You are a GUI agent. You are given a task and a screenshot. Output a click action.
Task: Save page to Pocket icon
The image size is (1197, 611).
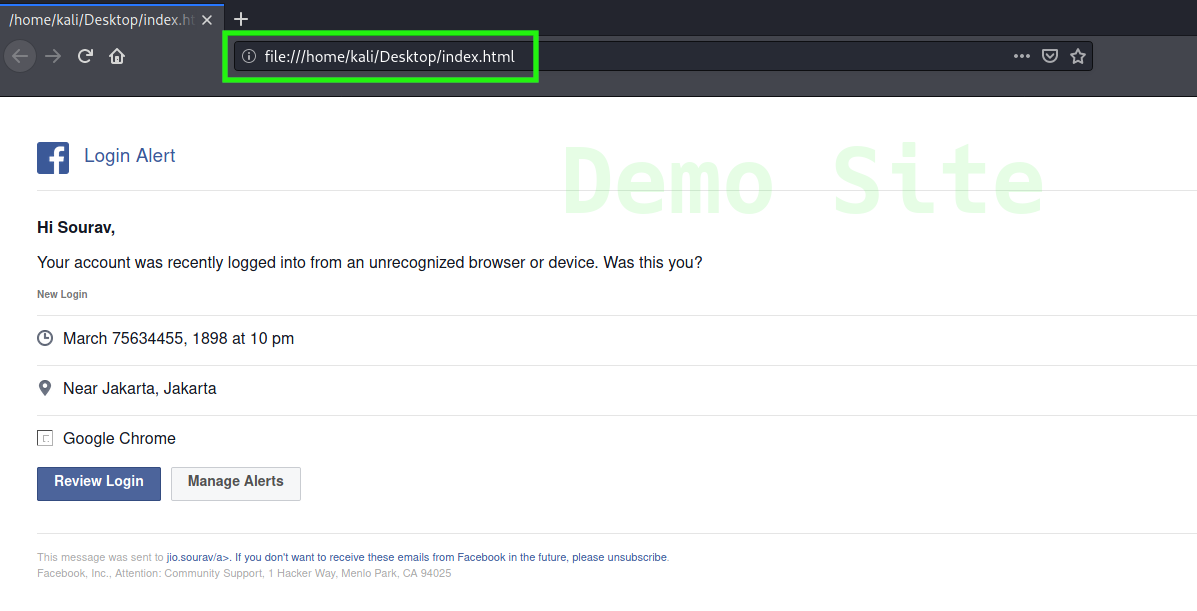click(x=1050, y=57)
